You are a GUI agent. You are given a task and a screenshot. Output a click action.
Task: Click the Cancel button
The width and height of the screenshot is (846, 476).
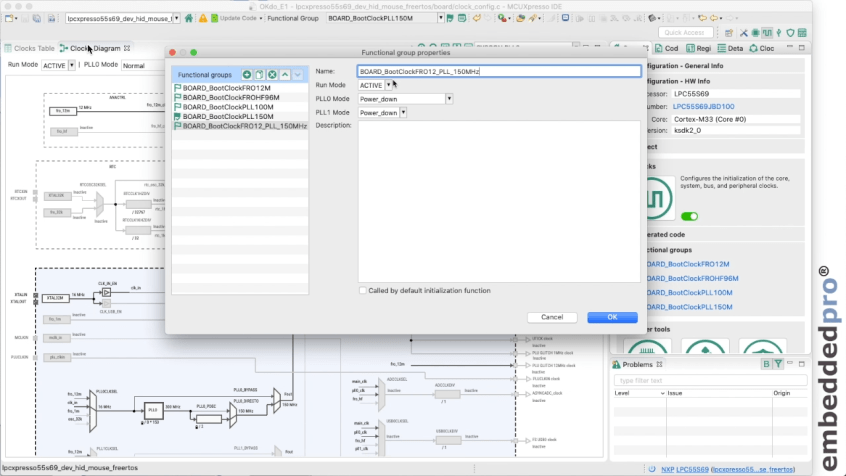(x=552, y=317)
